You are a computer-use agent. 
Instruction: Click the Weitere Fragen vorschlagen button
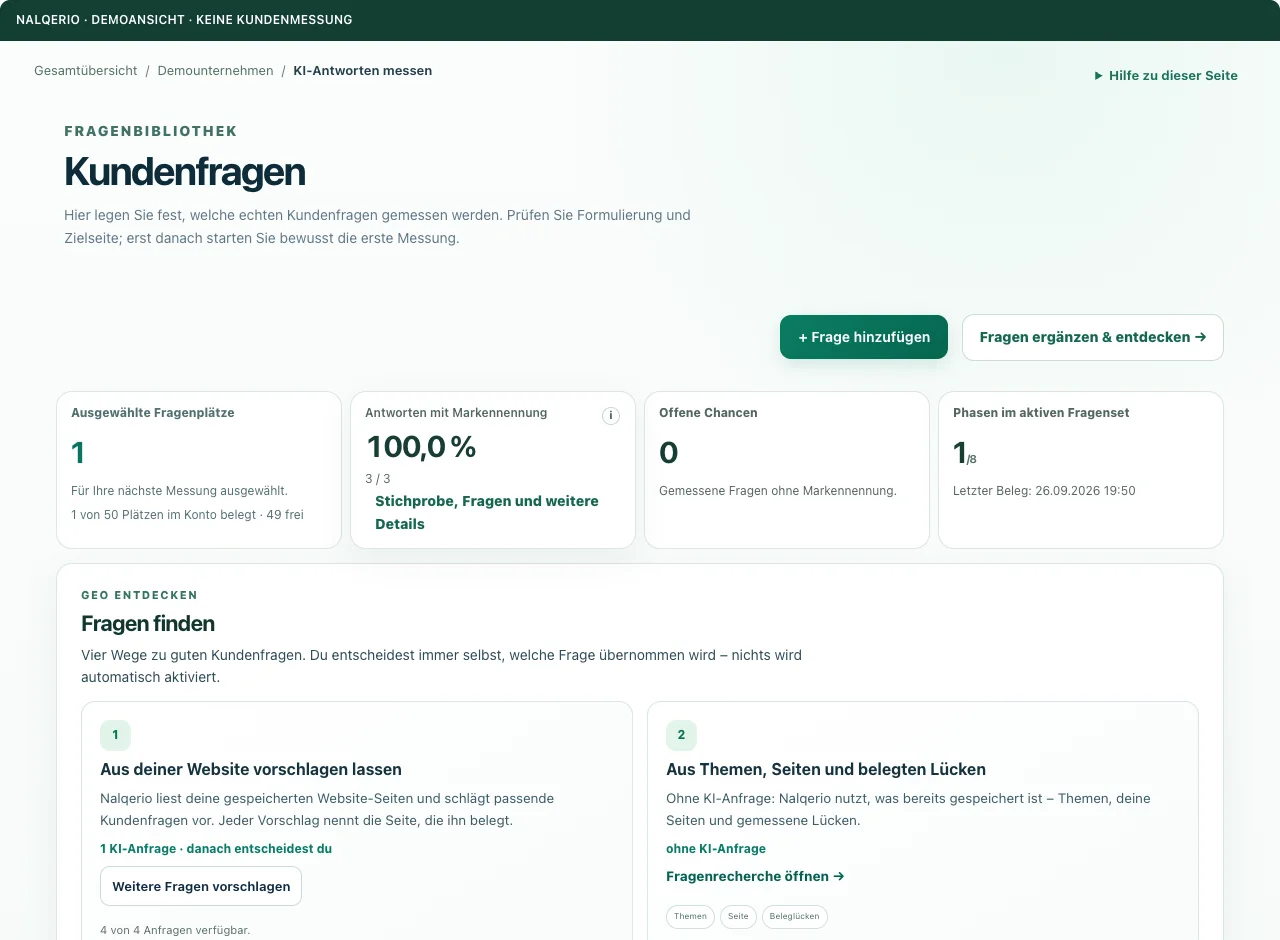pyautogui.click(x=201, y=886)
